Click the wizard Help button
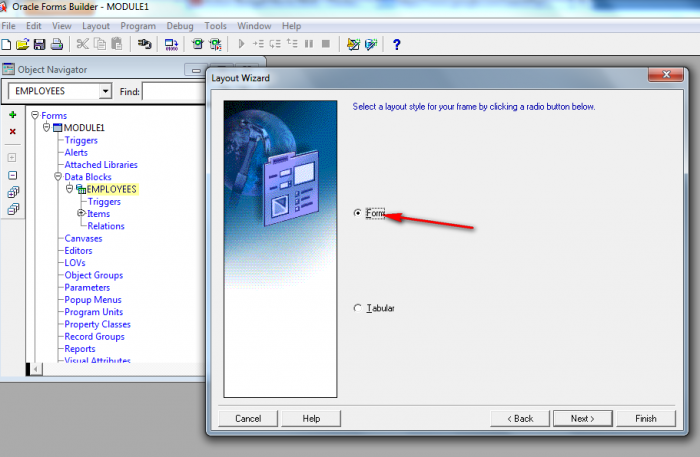This screenshot has width=700, height=457. click(x=311, y=419)
